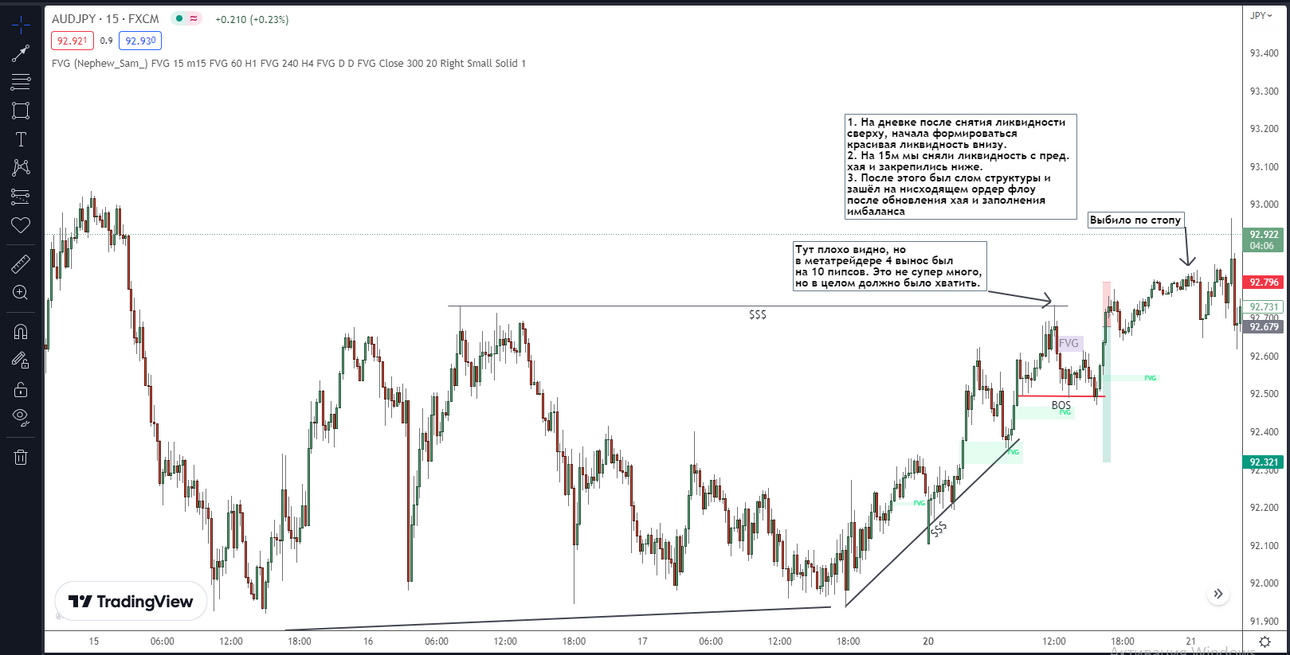Click the scroll to latest bar button
Image resolution: width=1290 pixels, height=655 pixels.
click(x=1218, y=594)
